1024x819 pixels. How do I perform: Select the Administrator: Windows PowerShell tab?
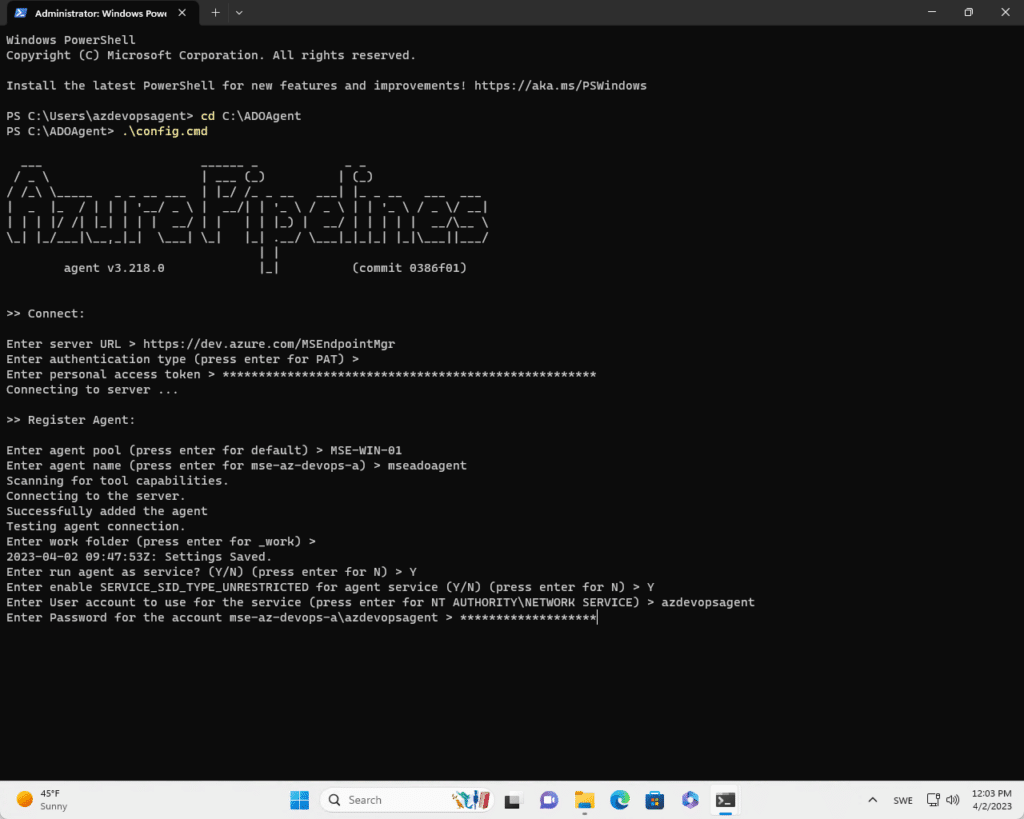pos(101,13)
